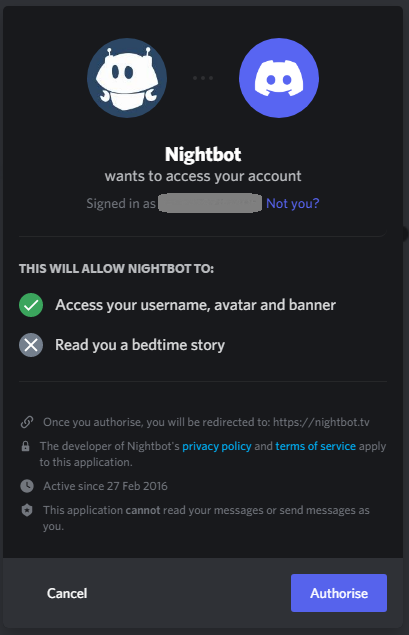Screen dimensions: 409x635
Task: Click the green checkmark permission icon
Action: click(31, 305)
